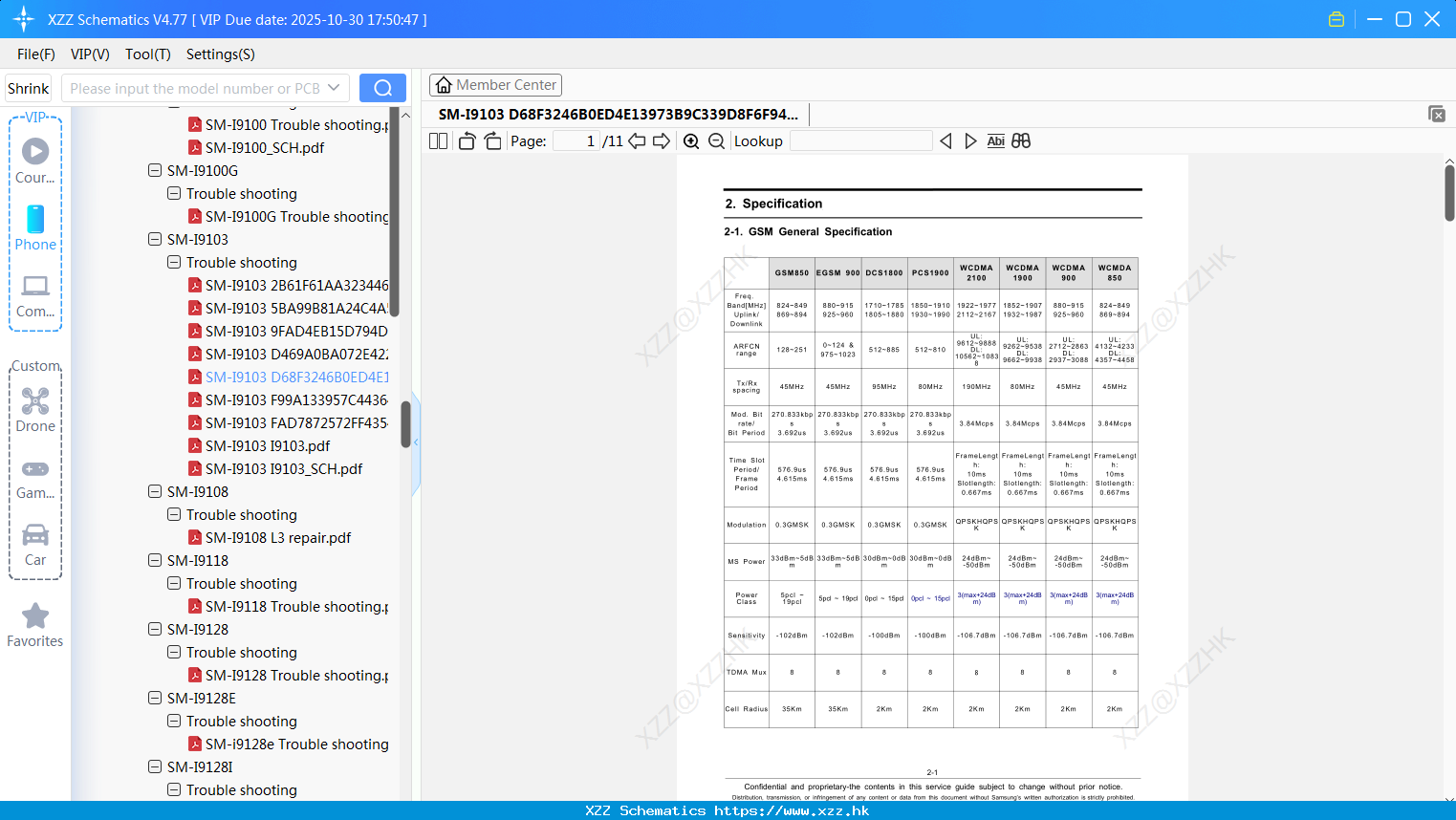Screen dimensions: 1456x820
Task: Rotate page clockwise
Action: 492,140
